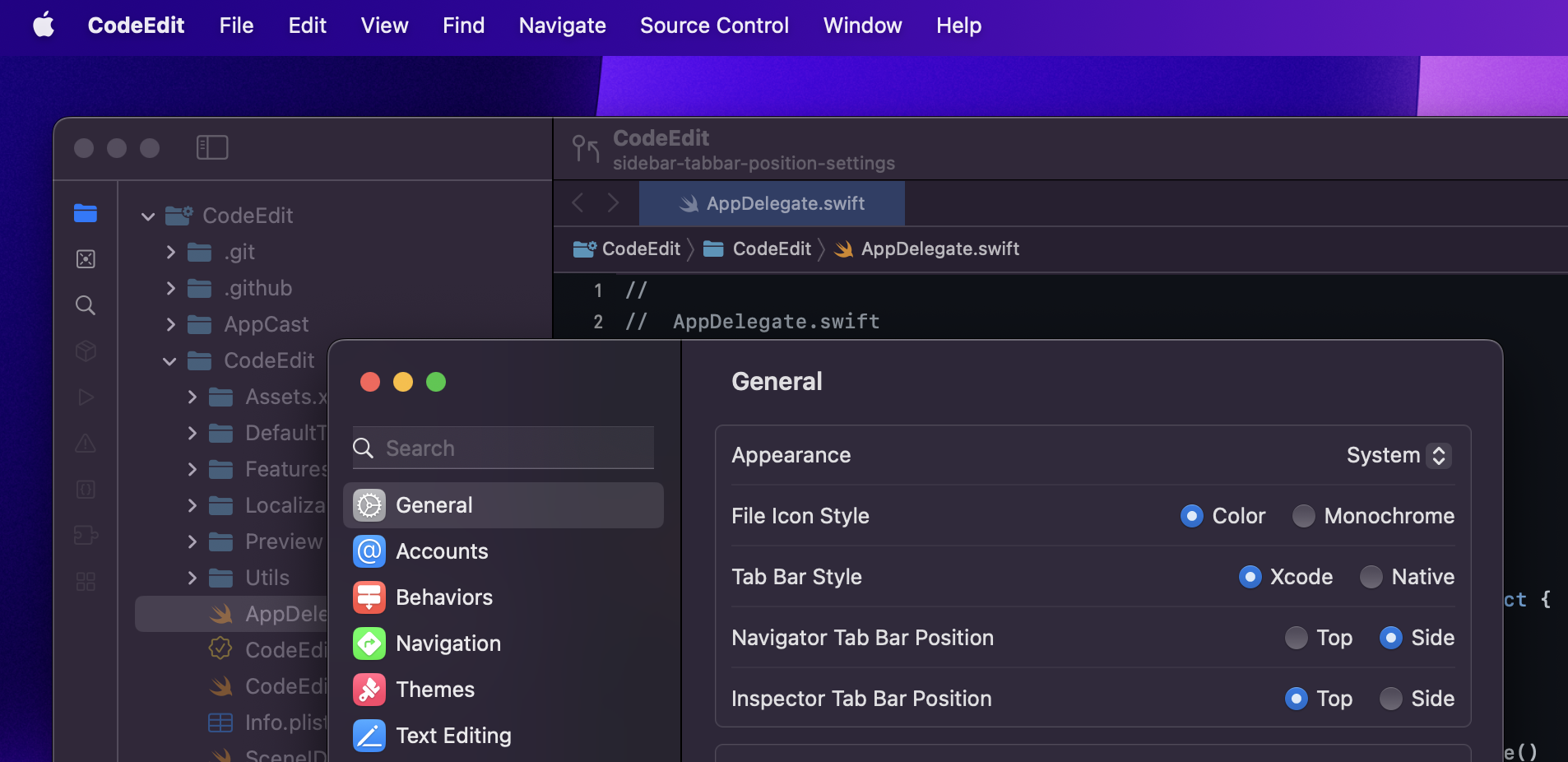Select Xcode tab bar style

pos(1250,577)
